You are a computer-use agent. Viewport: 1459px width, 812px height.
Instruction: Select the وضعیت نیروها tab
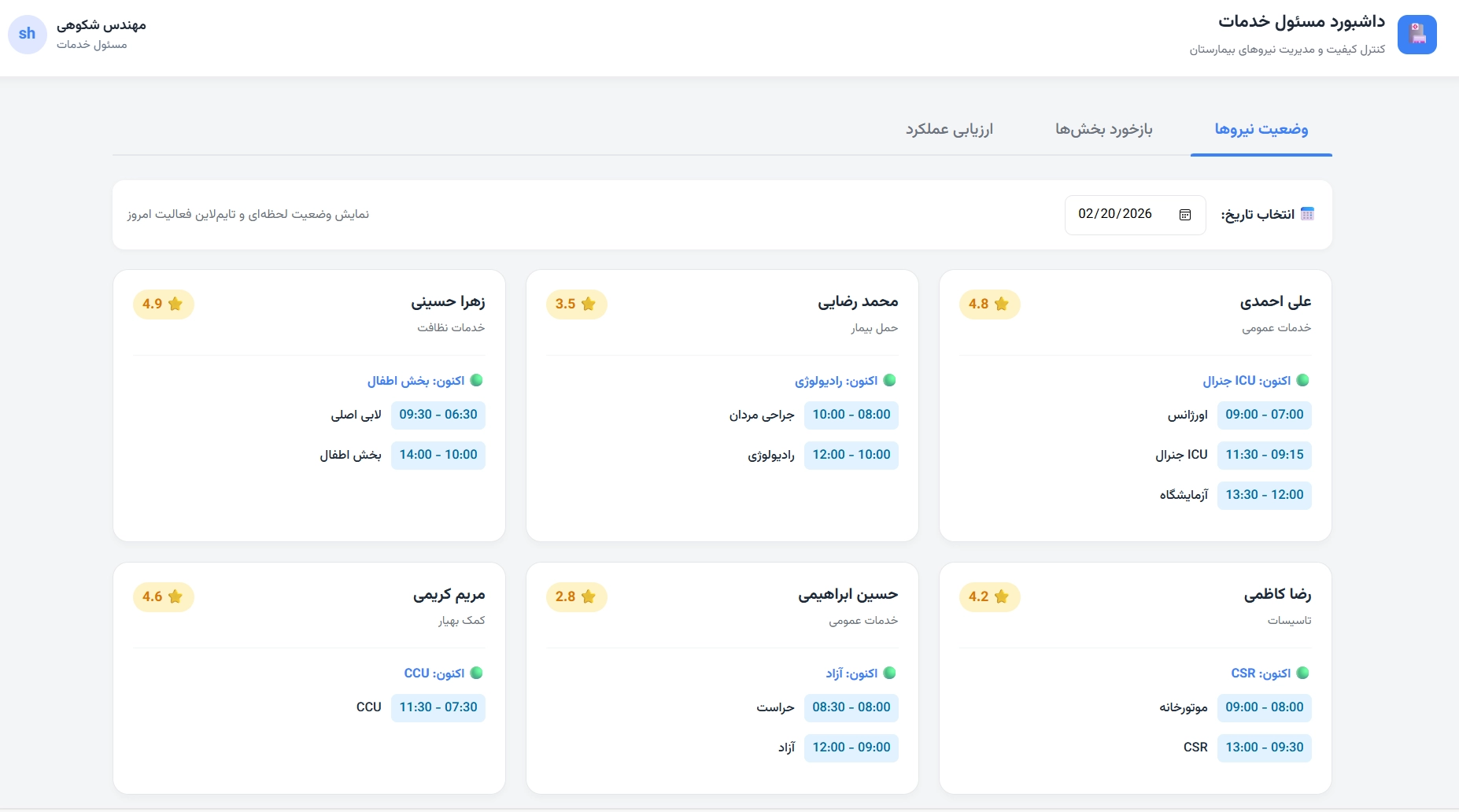pyautogui.click(x=1261, y=129)
